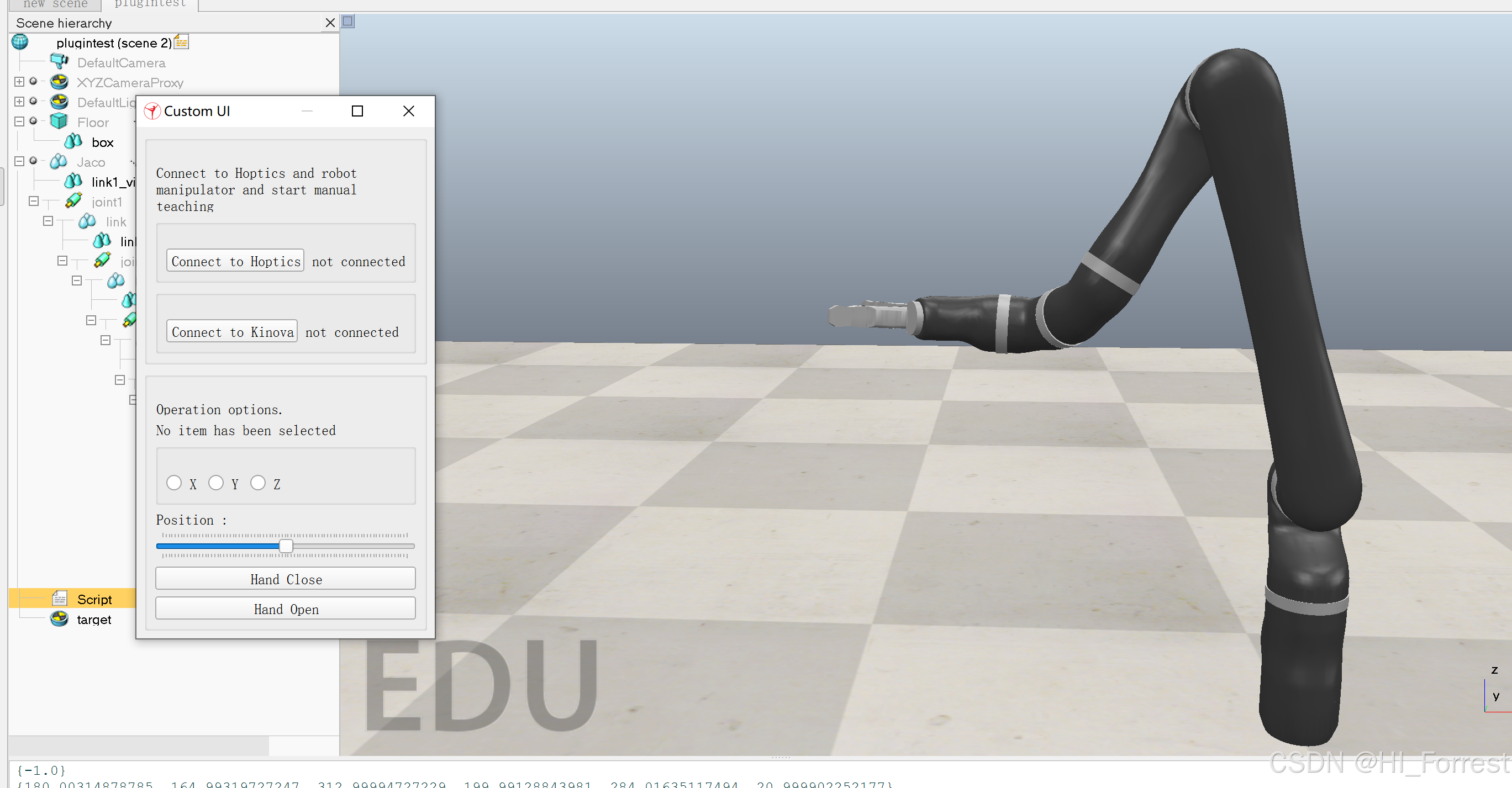Click the horizontal scrollbar of Scene hierarchy
The image size is (1512, 788).
tap(139, 745)
